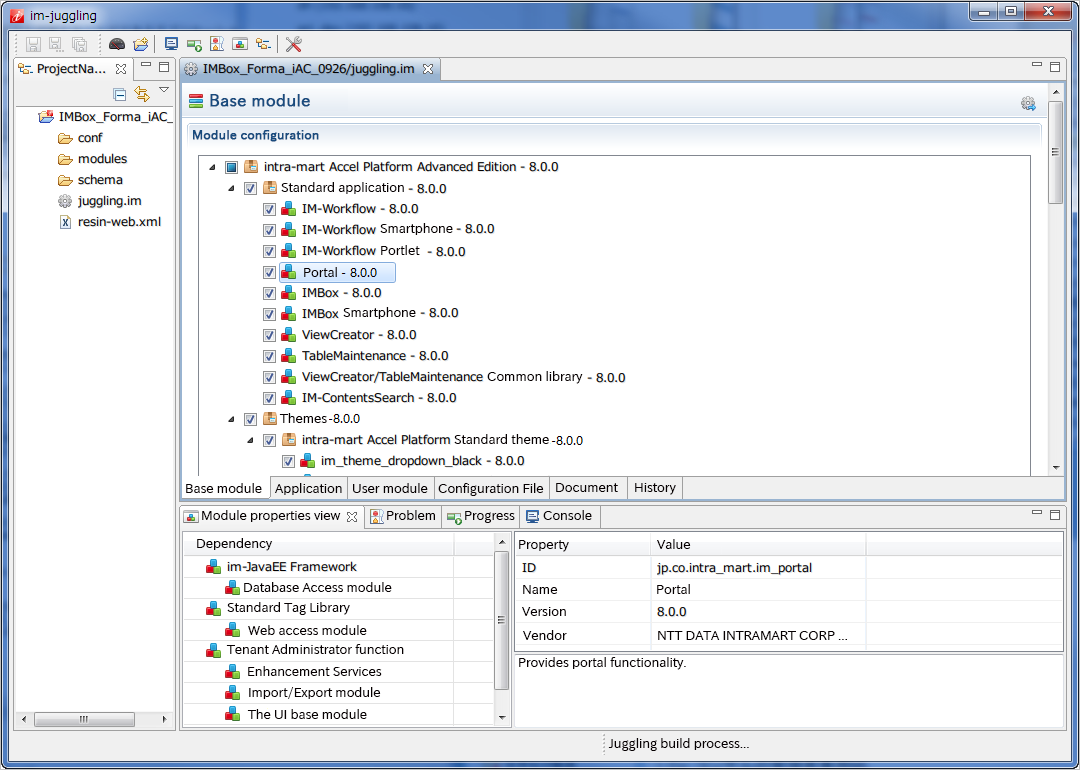
Task: Minimize the ProjectNavigator panel
Action: click(146, 66)
